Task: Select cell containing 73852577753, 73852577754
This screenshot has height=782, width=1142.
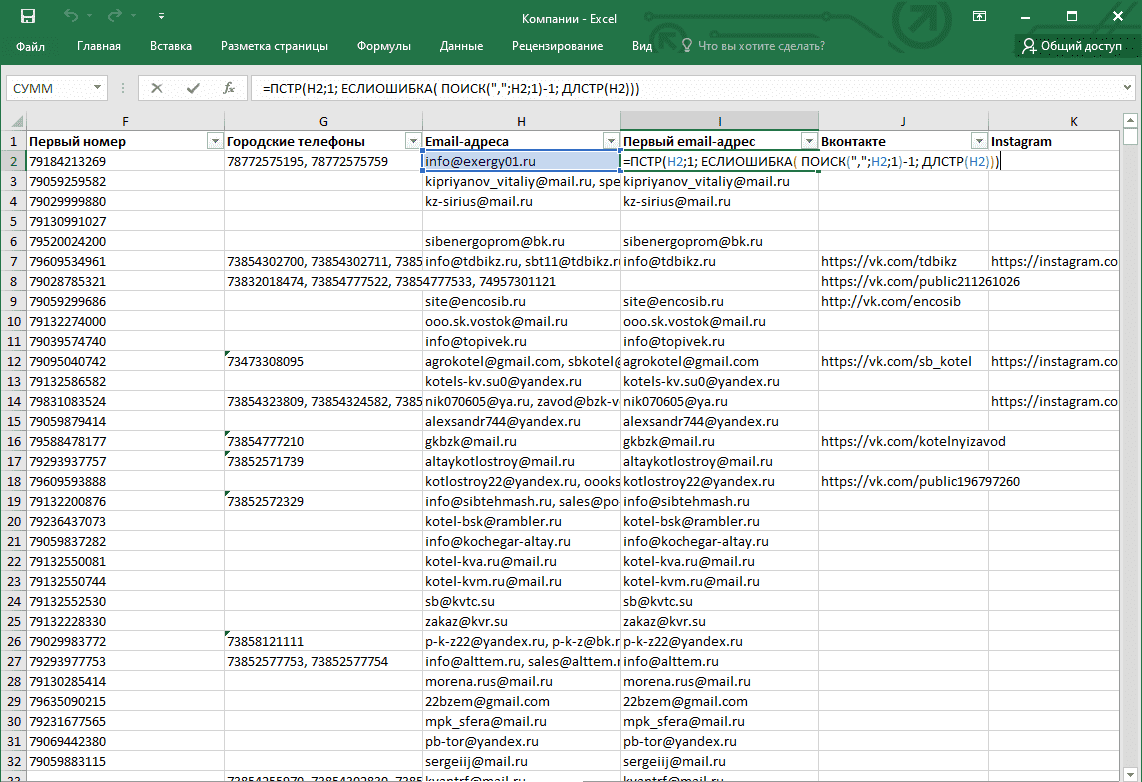Action: [x=323, y=661]
